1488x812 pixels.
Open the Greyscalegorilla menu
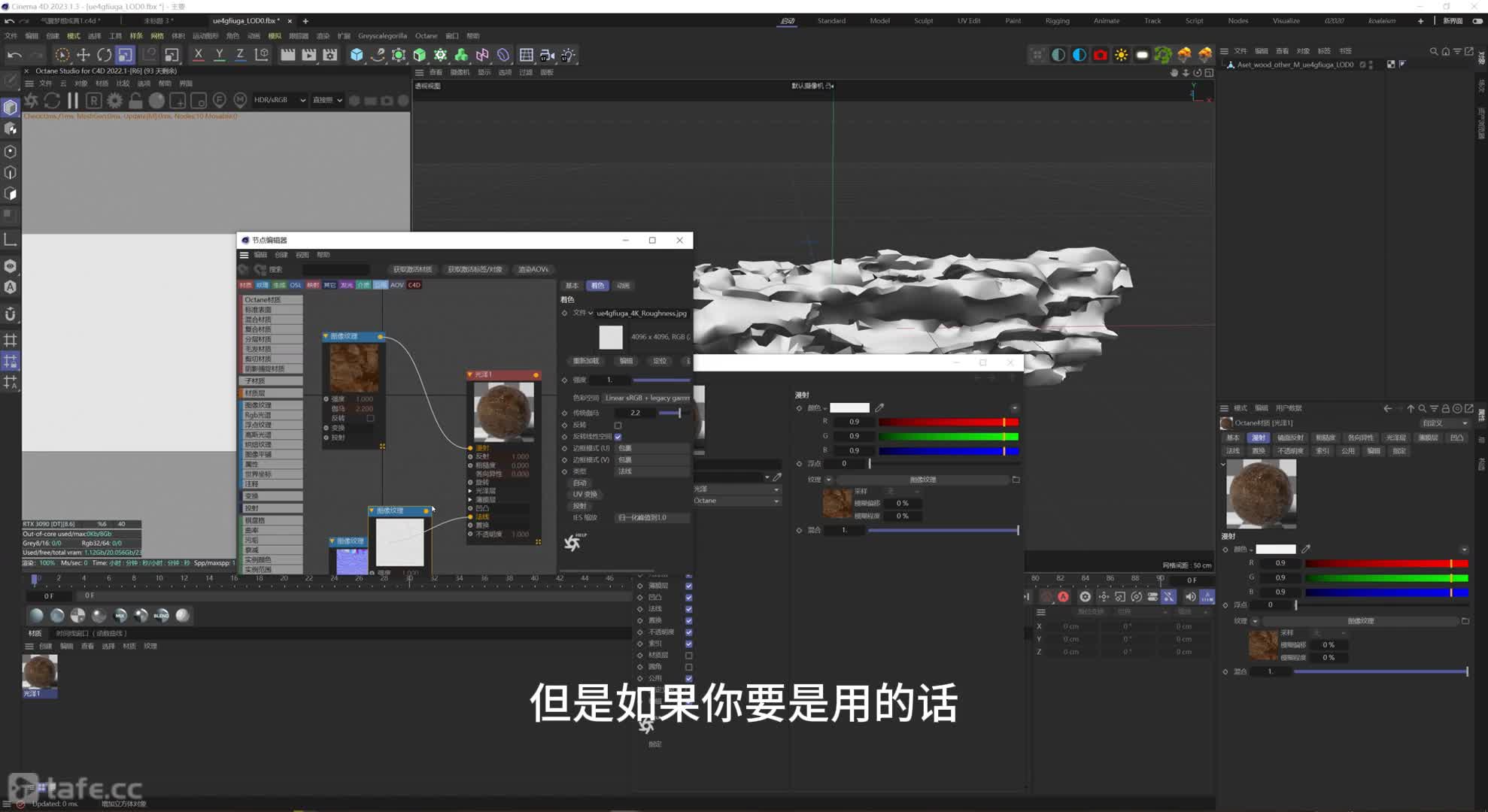[382, 35]
